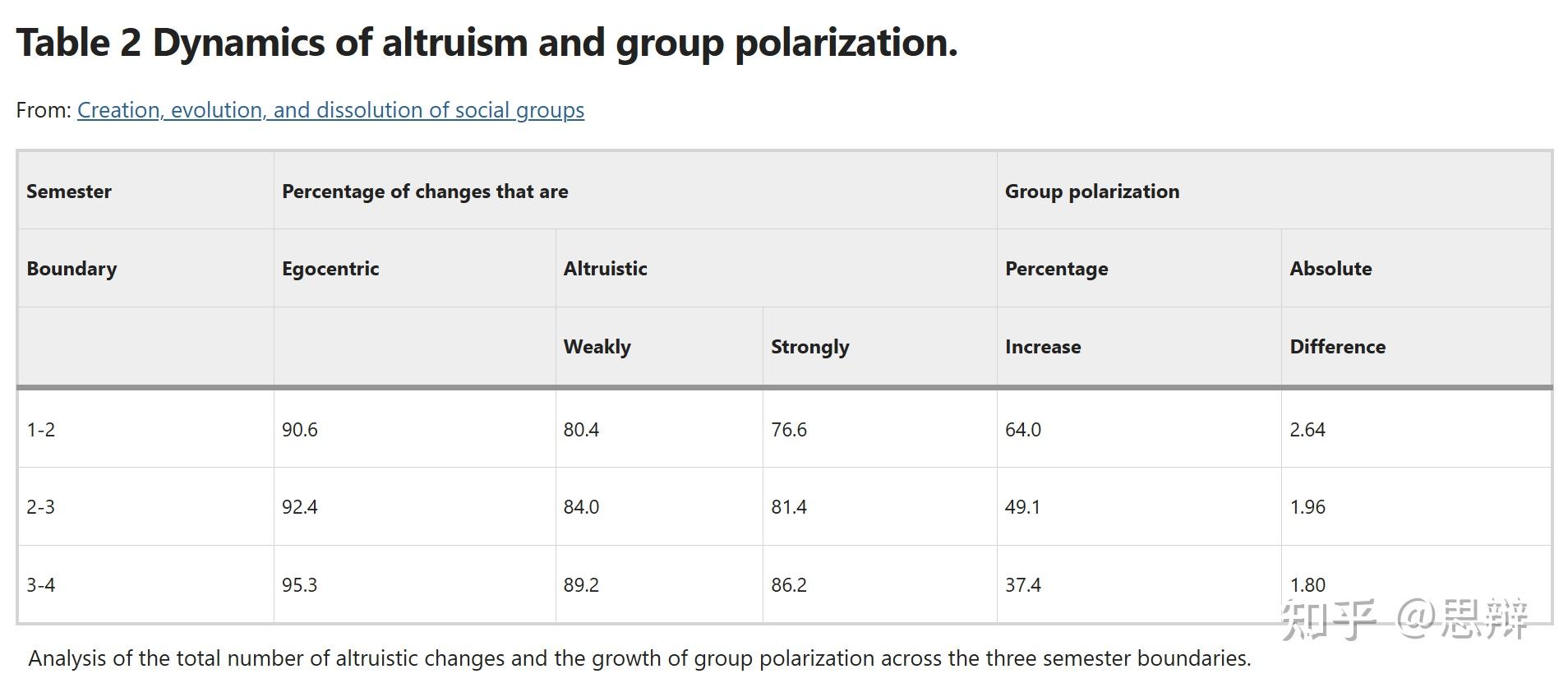Screen dimensions: 1568x683
Task: Click the 'Strongly' column header
Action: (809, 347)
